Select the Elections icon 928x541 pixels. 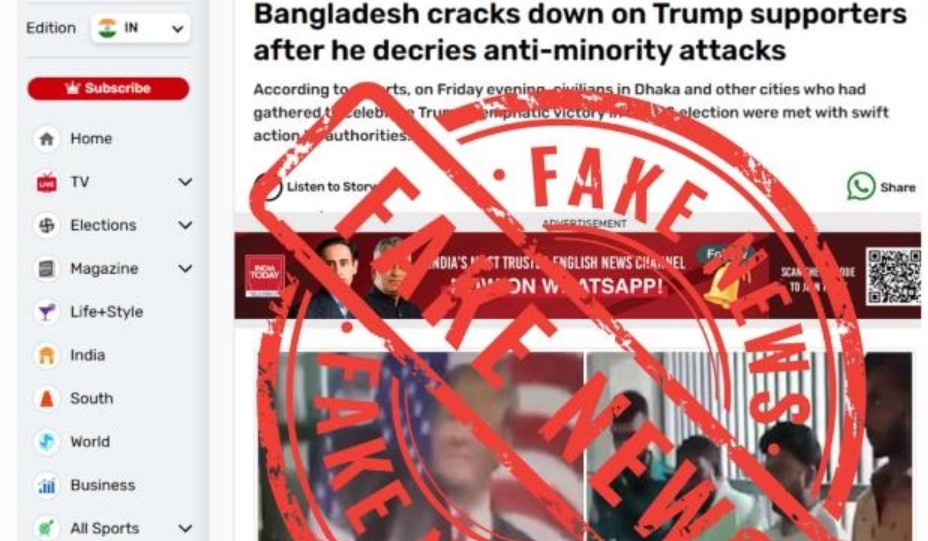coord(46,226)
